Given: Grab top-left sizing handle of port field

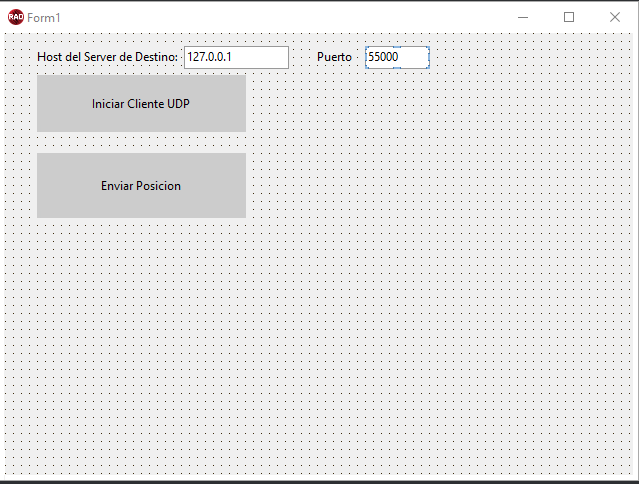Looking at the screenshot, I should pos(367,48).
